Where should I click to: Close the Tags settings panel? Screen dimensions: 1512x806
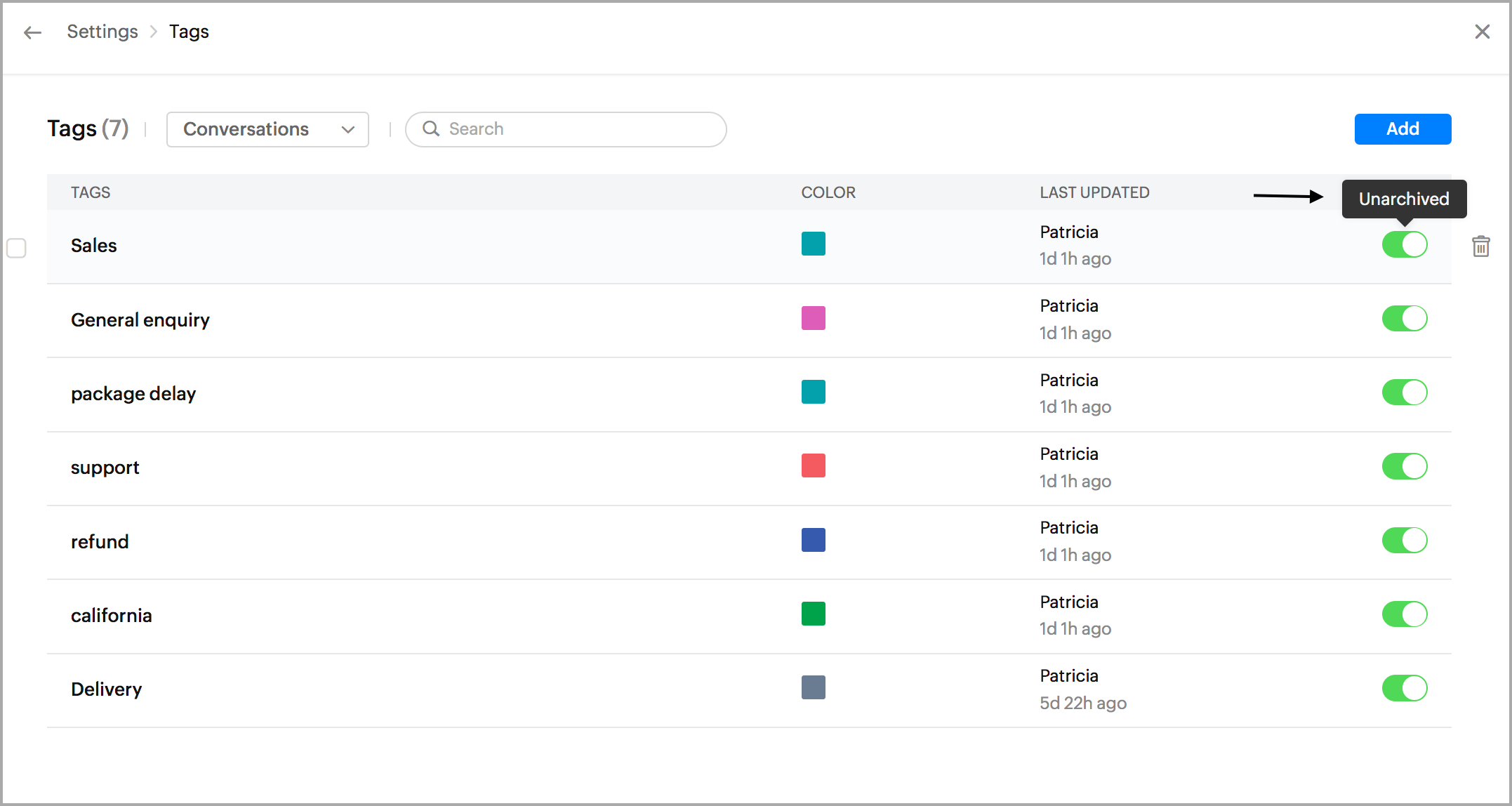1482,32
